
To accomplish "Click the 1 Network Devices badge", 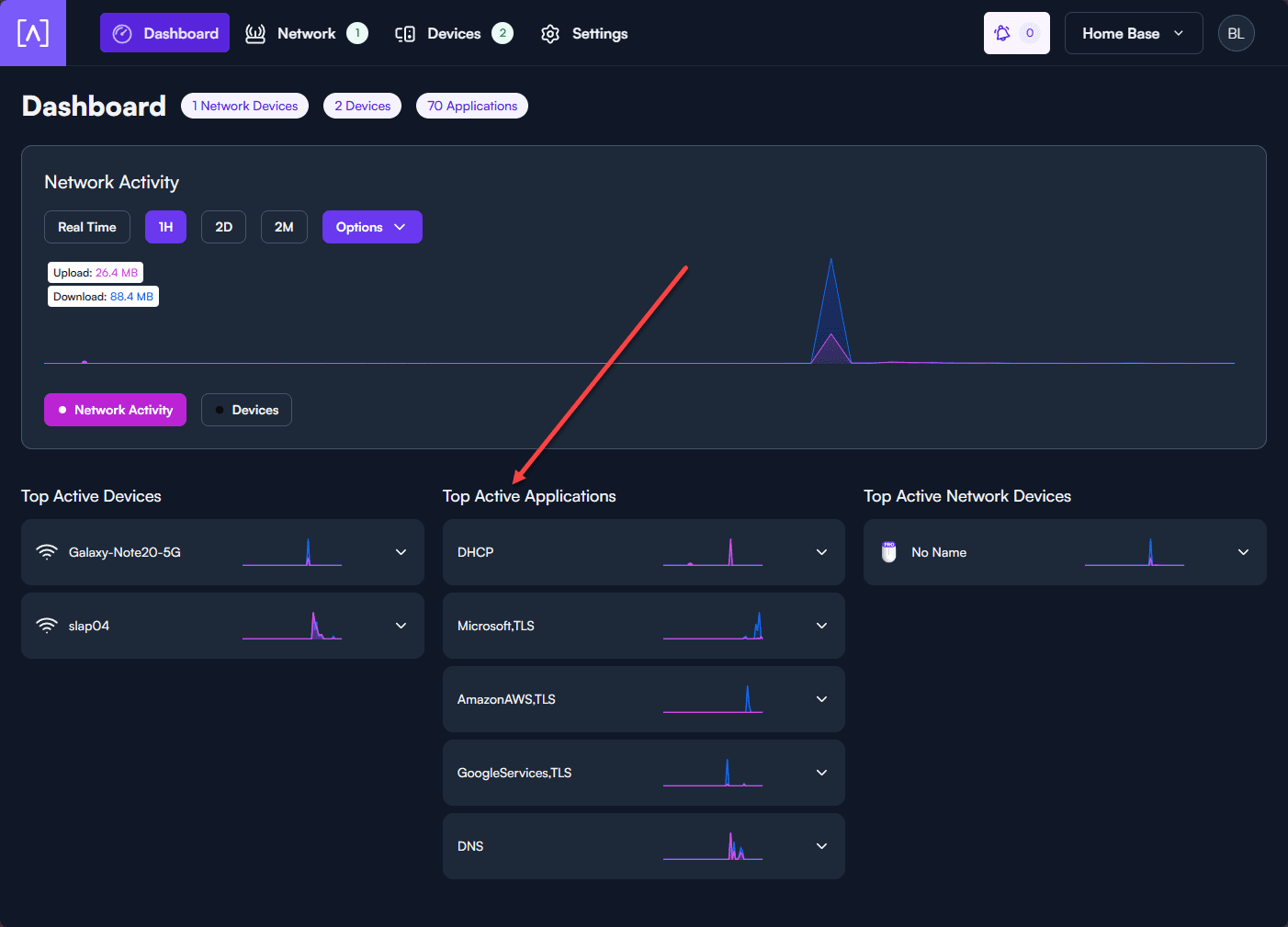I will 244,106.
